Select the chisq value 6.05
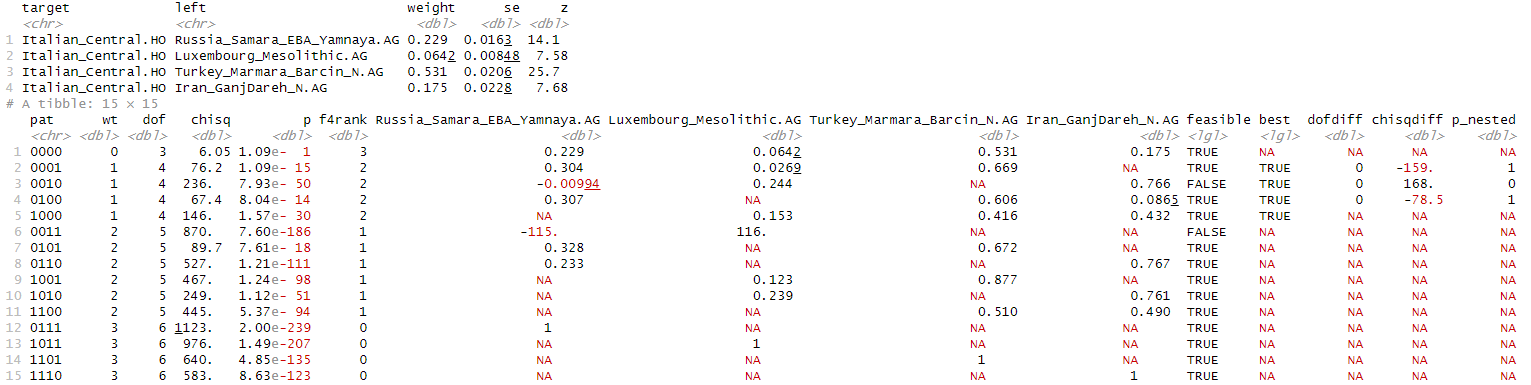Image resolution: width=1531 pixels, height=385 pixels. click(x=214, y=151)
